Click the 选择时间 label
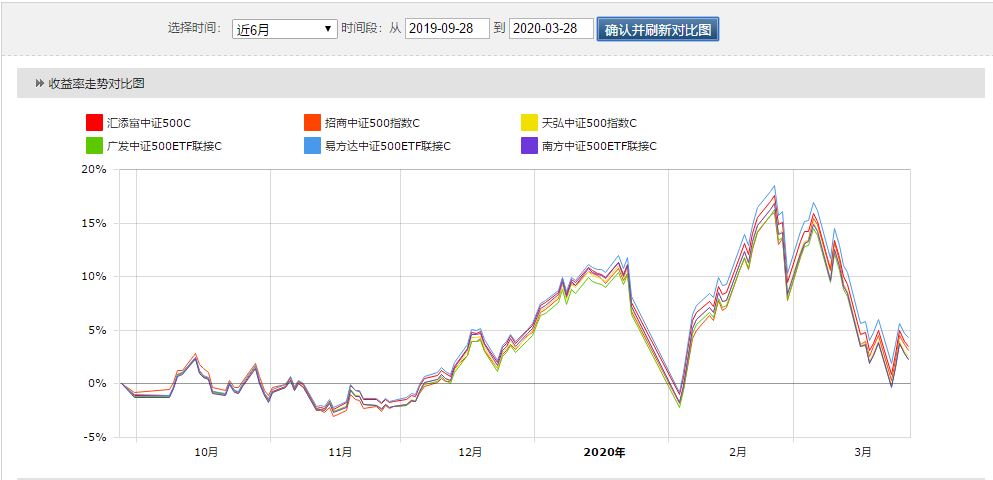Viewport: 993px width, 480px height. coord(194,28)
